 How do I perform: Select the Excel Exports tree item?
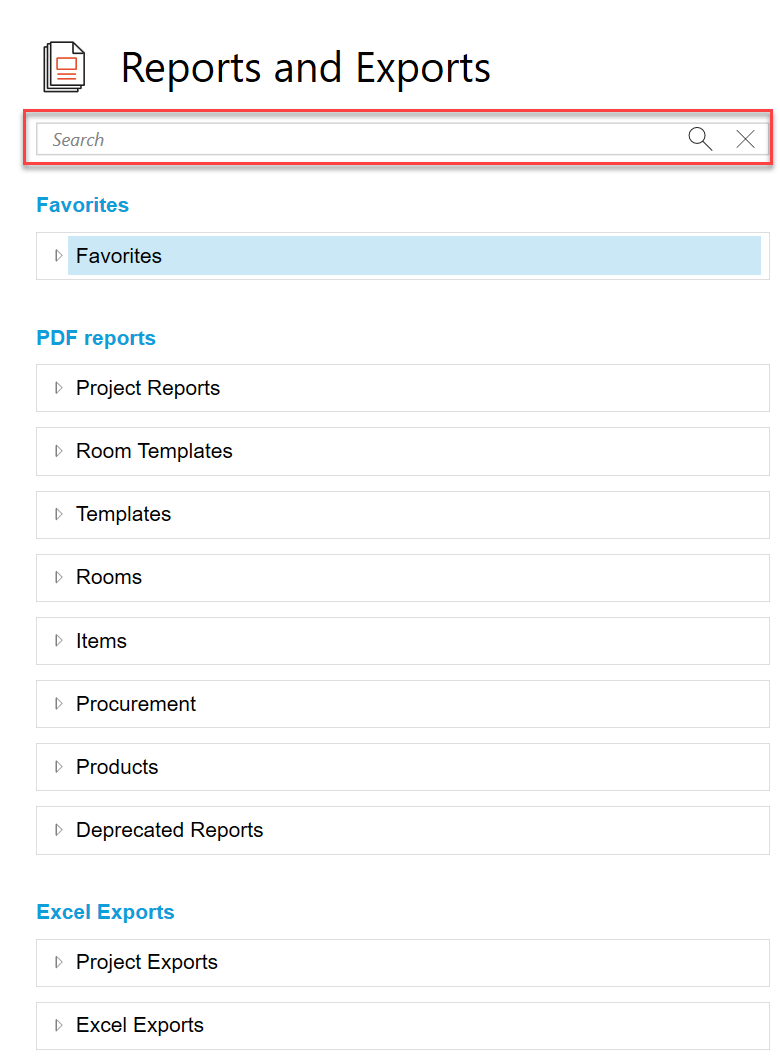point(140,1025)
